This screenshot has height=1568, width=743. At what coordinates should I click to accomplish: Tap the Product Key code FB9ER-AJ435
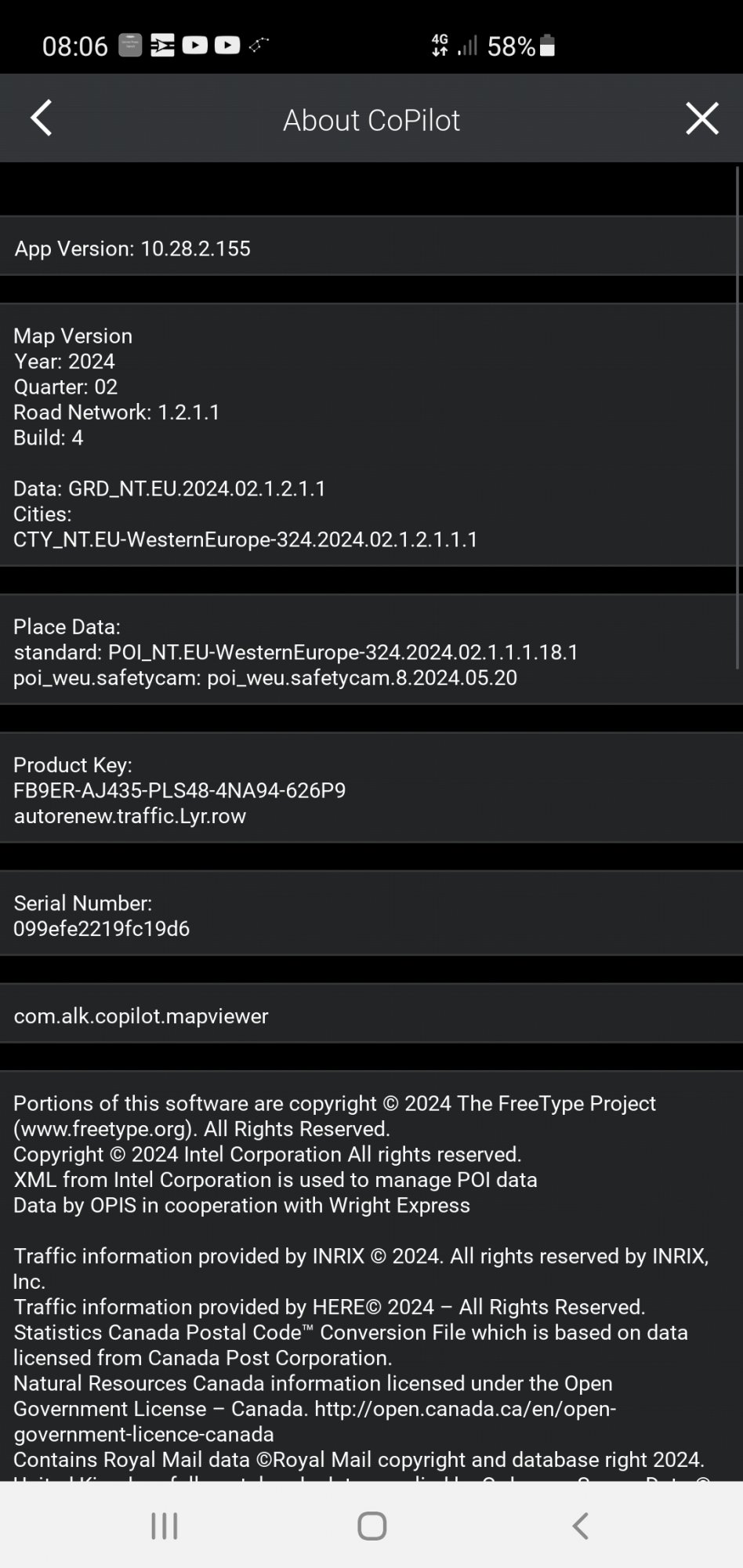click(179, 790)
